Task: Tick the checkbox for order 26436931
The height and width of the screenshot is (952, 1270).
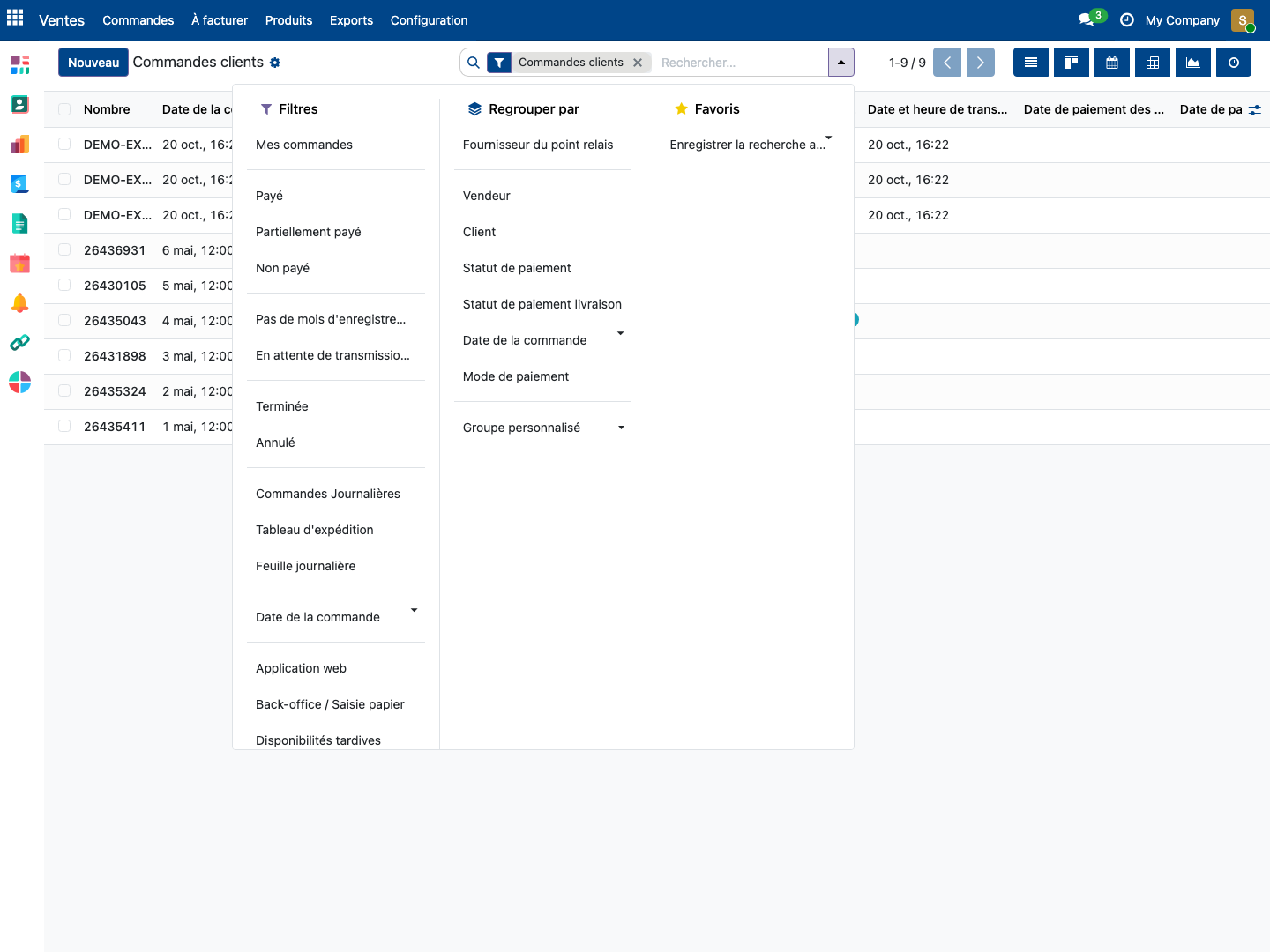Action: click(64, 250)
